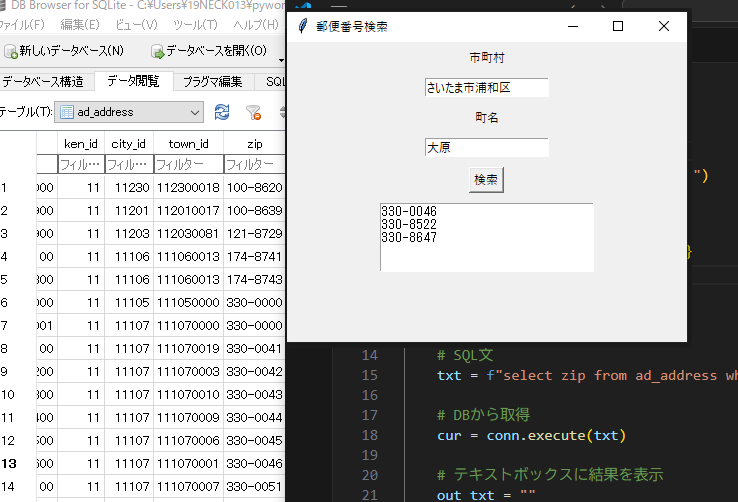
Task: Maximize the 郵便番号検索 window
Action: [x=618, y=26]
